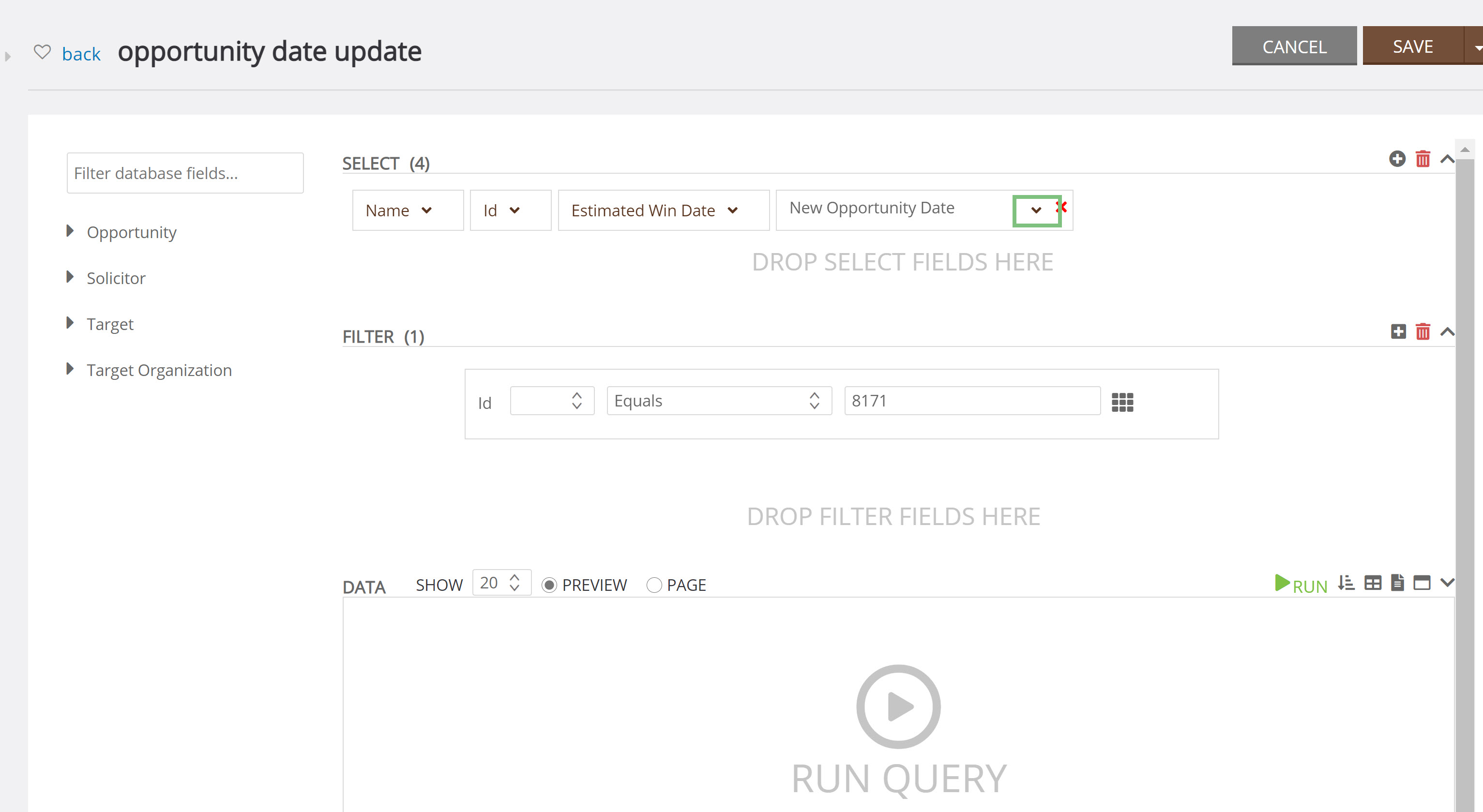The width and height of the screenshot is (1483, 812).
Task: Open the Id select field dropdown
Action: [x=515, y=210]
